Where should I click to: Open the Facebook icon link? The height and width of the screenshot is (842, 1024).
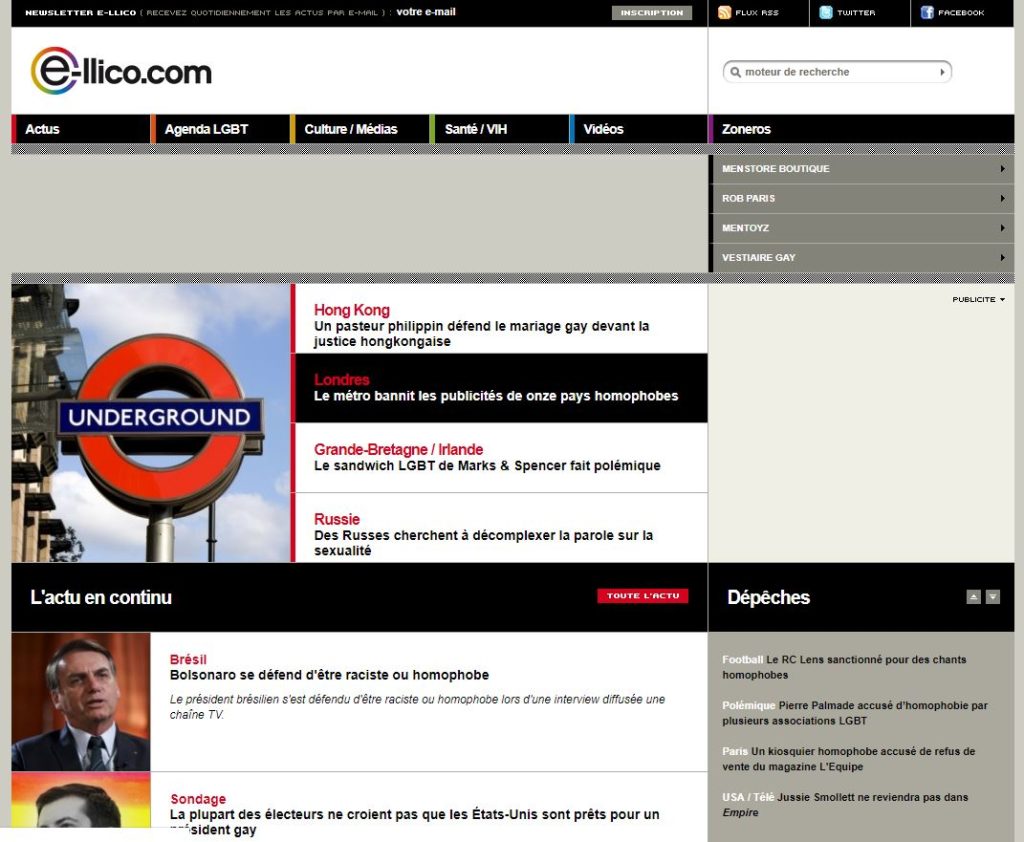[927, 12]
